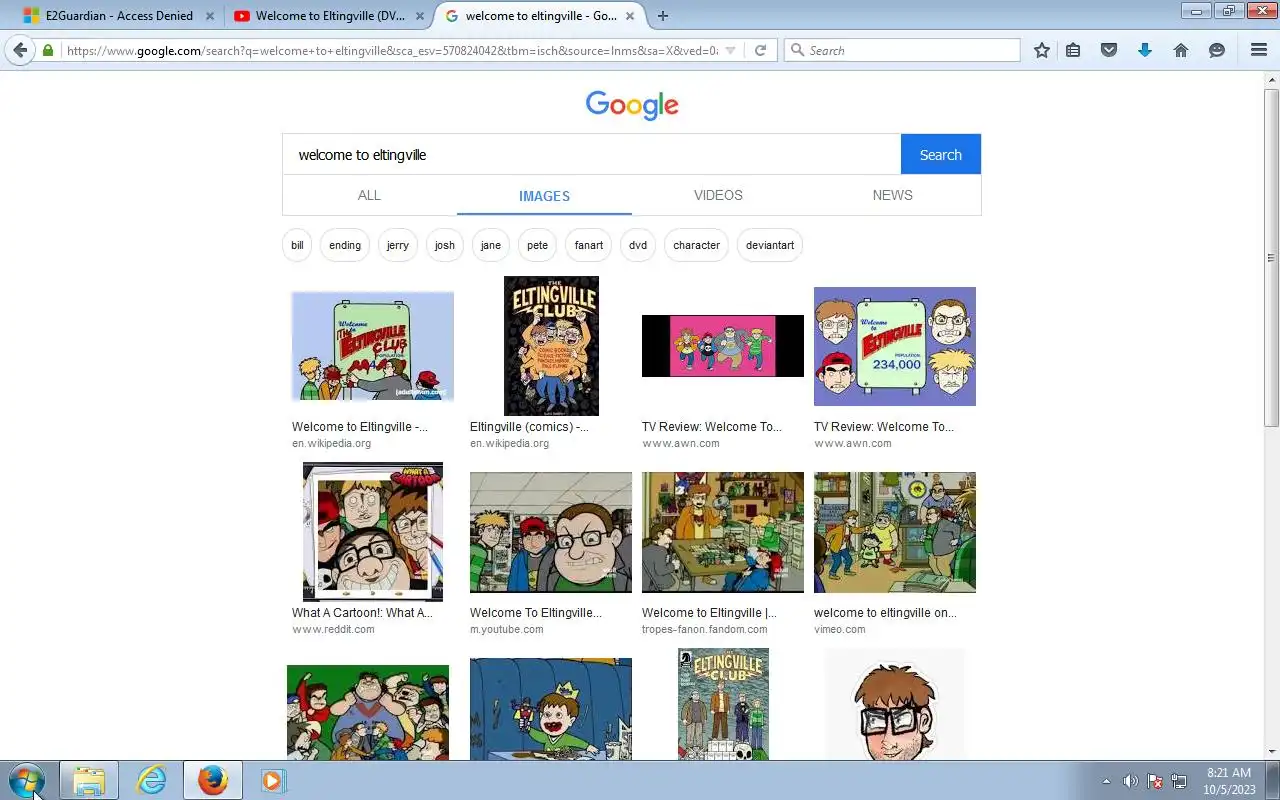Image resolution: width=1280 pixels, height=800 pixels.
Task: Open 'What A Cartoon!: What A...' link
Action: 362,613
